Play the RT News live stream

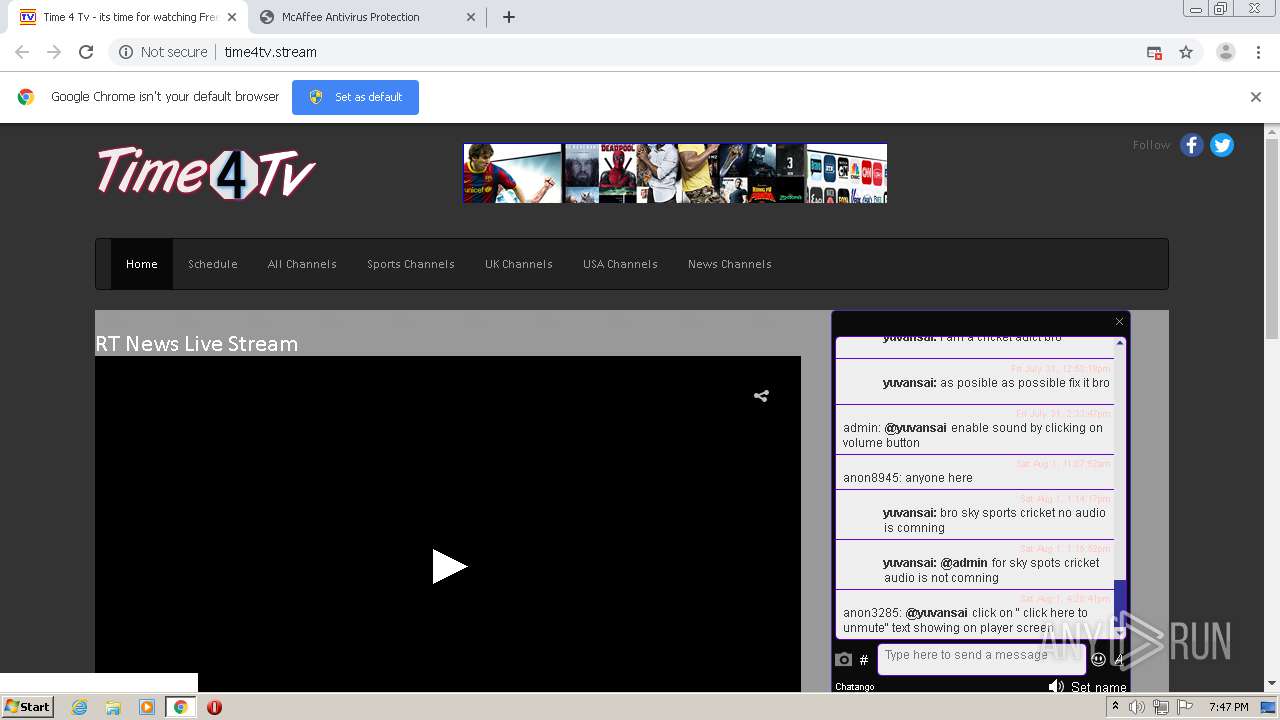449,566
